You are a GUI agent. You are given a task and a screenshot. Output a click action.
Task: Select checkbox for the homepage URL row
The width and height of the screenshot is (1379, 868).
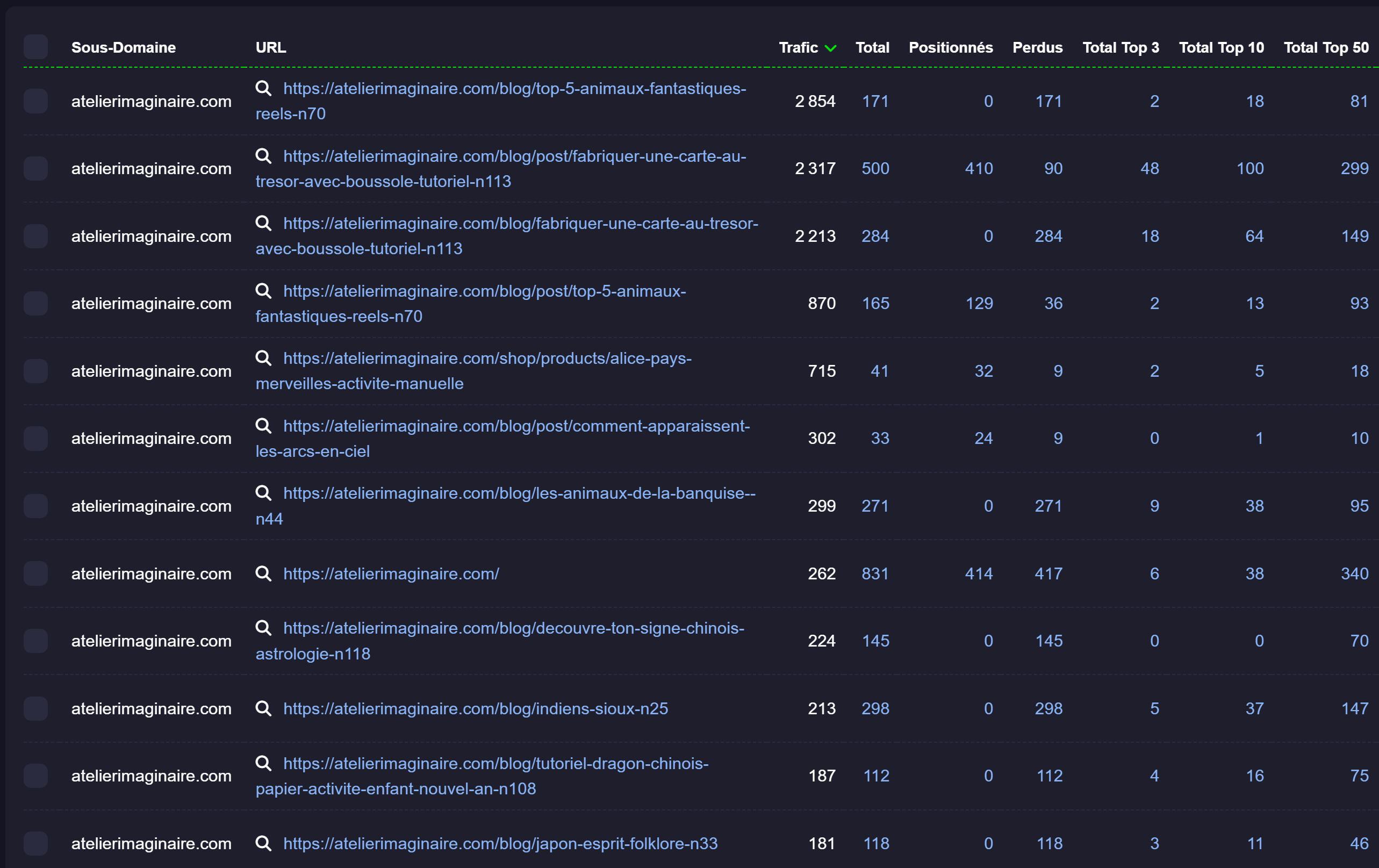pos(35,573)
